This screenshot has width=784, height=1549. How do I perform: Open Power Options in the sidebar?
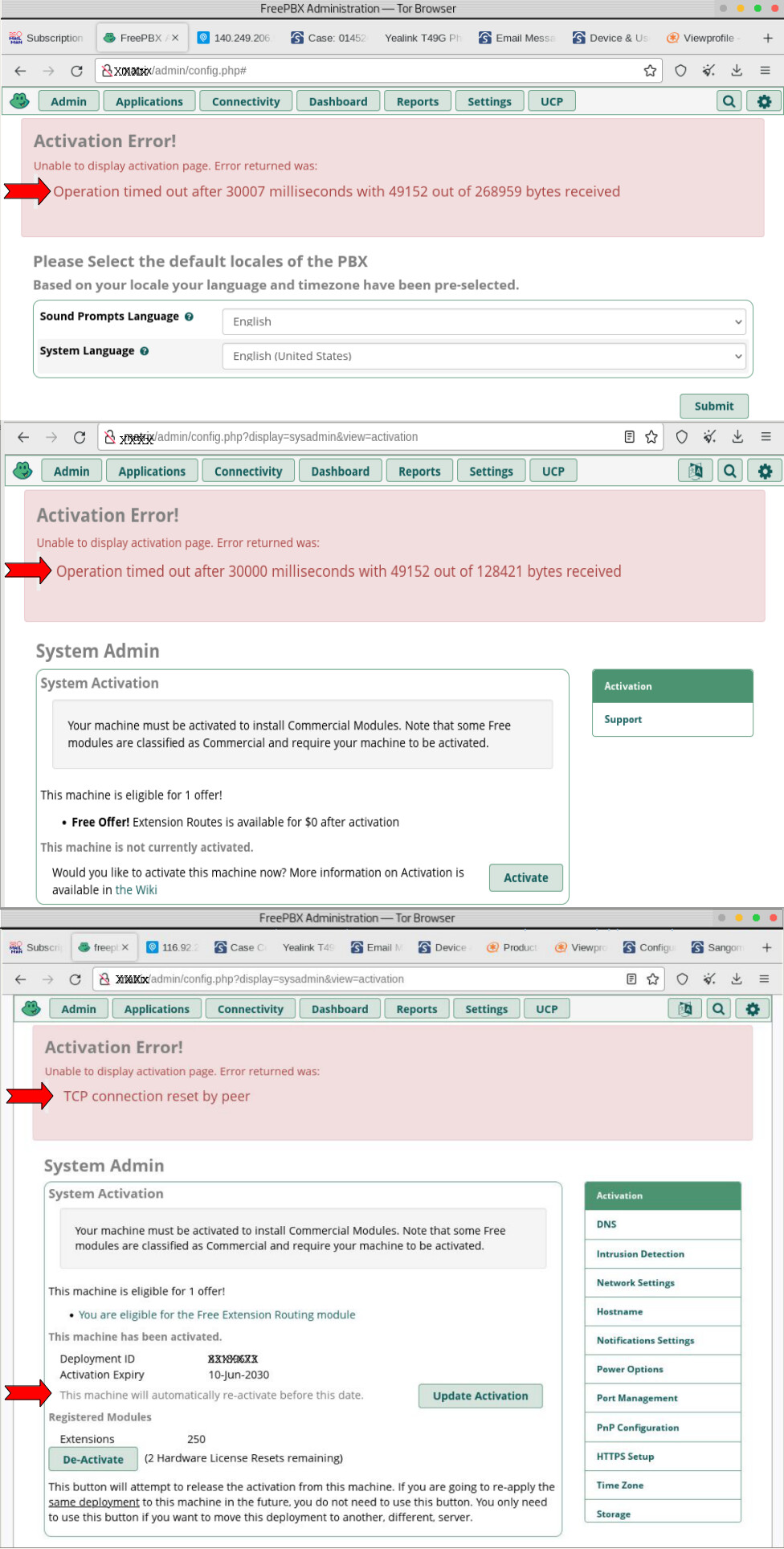tap(663, 1369)
